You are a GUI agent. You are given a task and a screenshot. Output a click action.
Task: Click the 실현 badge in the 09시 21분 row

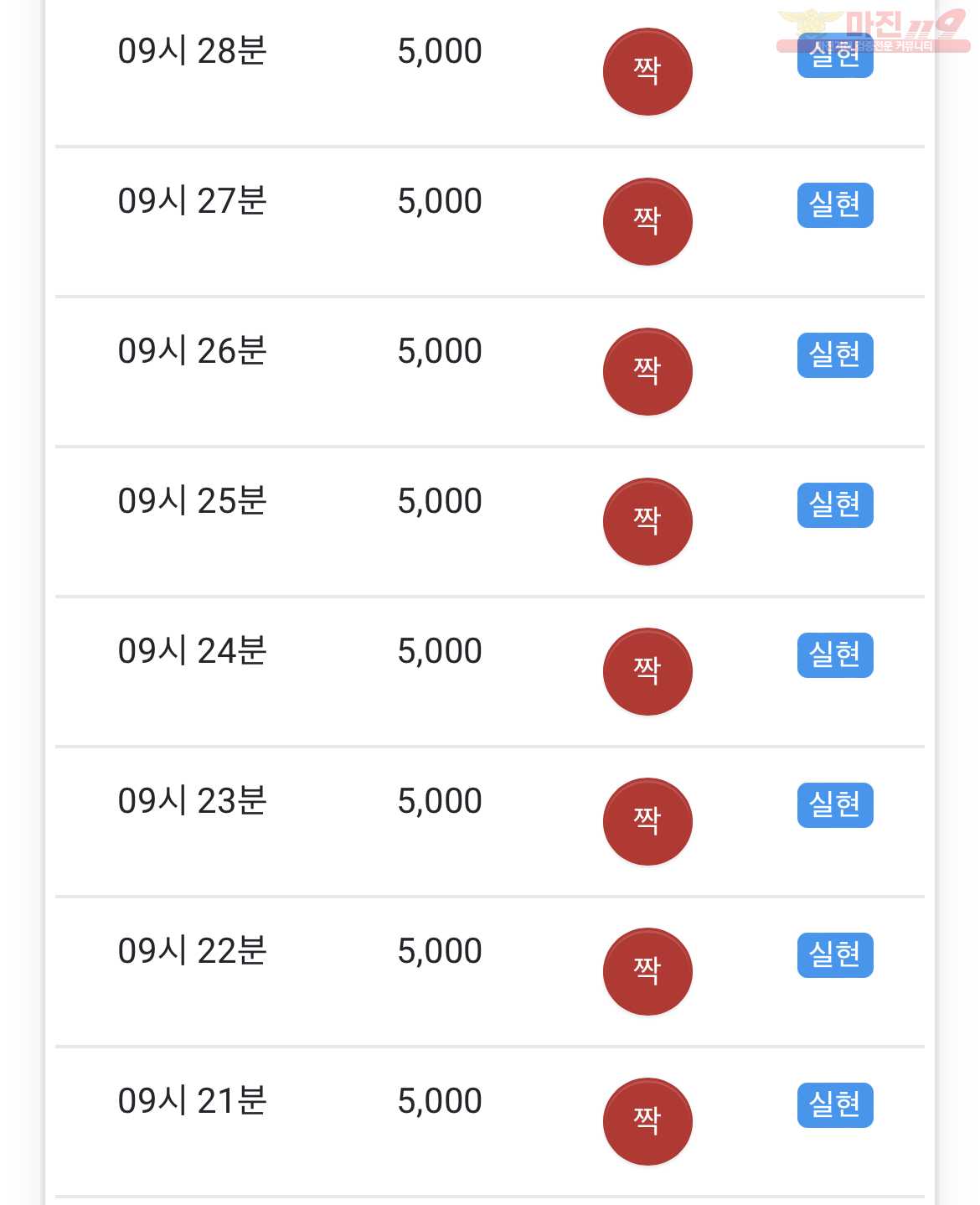835,1105
